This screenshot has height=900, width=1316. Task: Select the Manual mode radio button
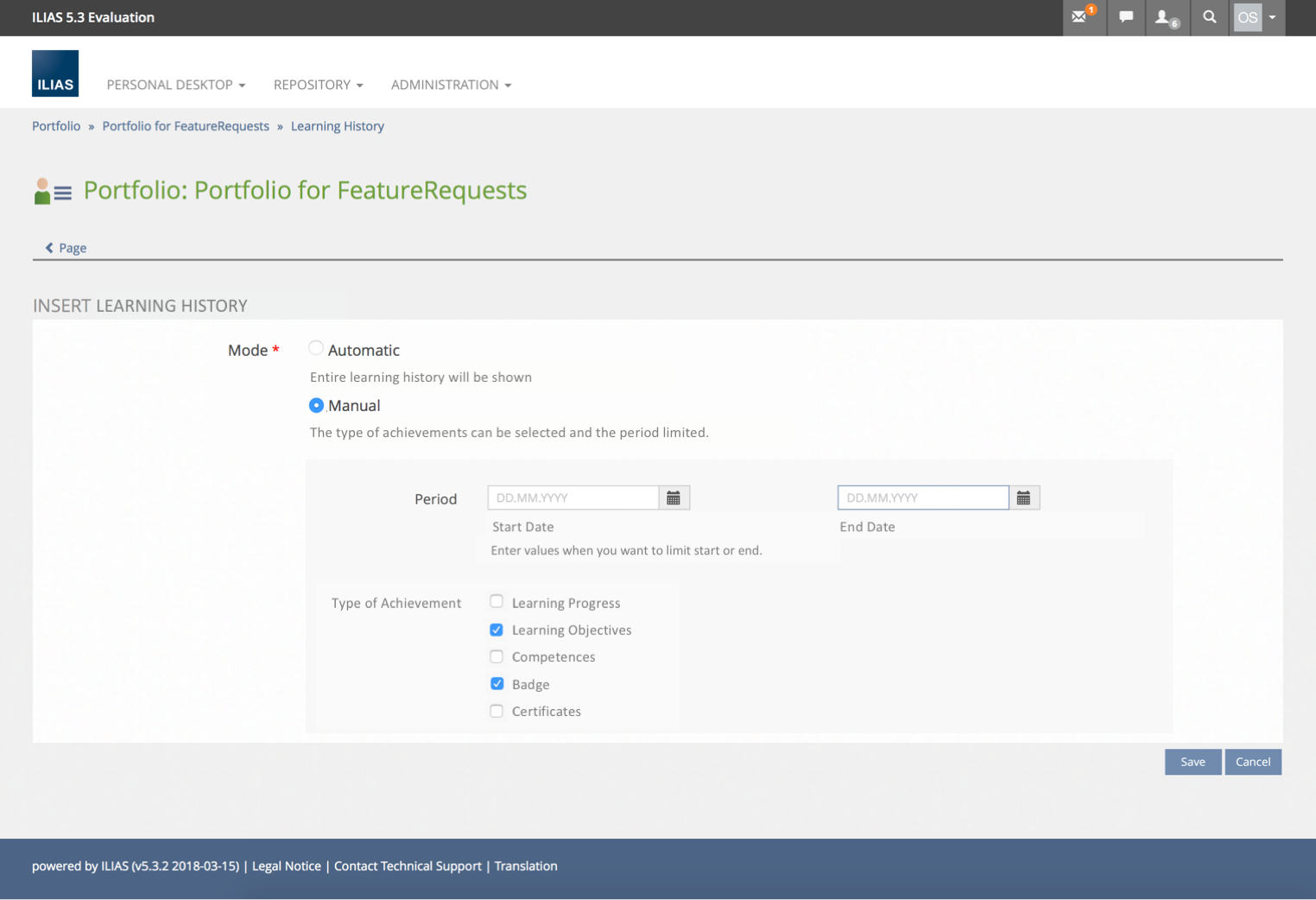tap(316, 405)
